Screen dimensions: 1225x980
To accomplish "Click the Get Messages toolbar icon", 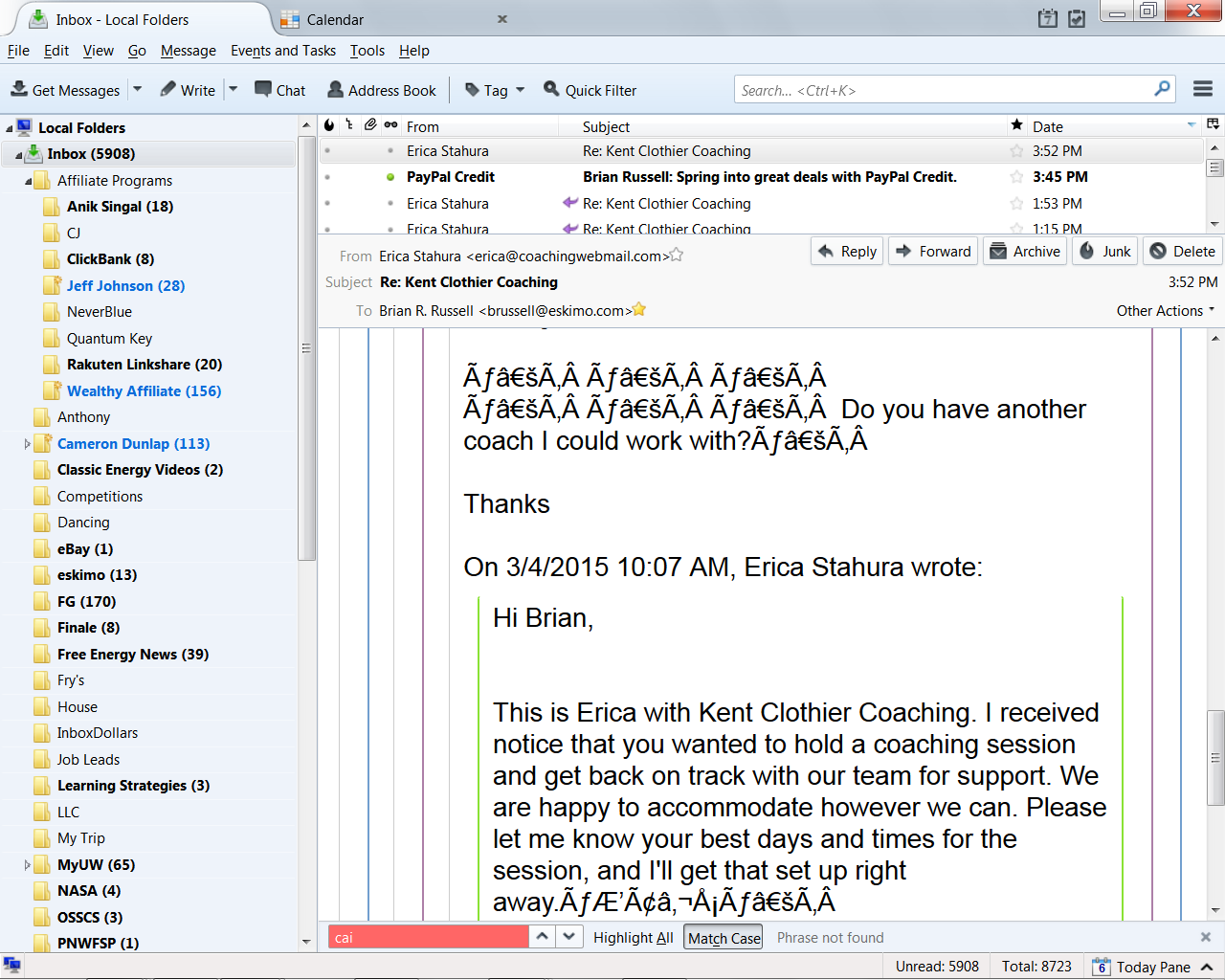I will pyautogui.click(x=19, y=90).
